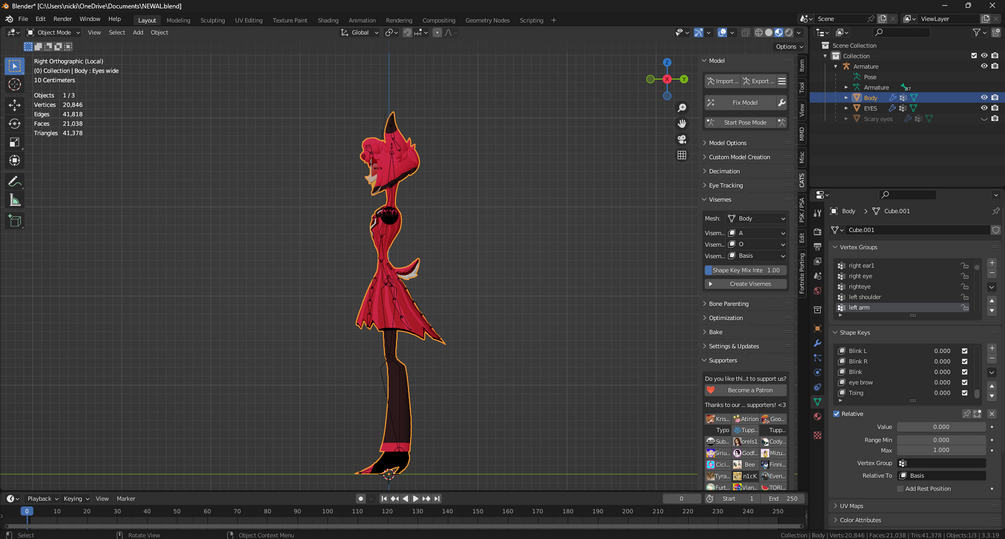Toggle Collection visibility eye icon
Screen dimensions: 1005x539
pos(984,56)
